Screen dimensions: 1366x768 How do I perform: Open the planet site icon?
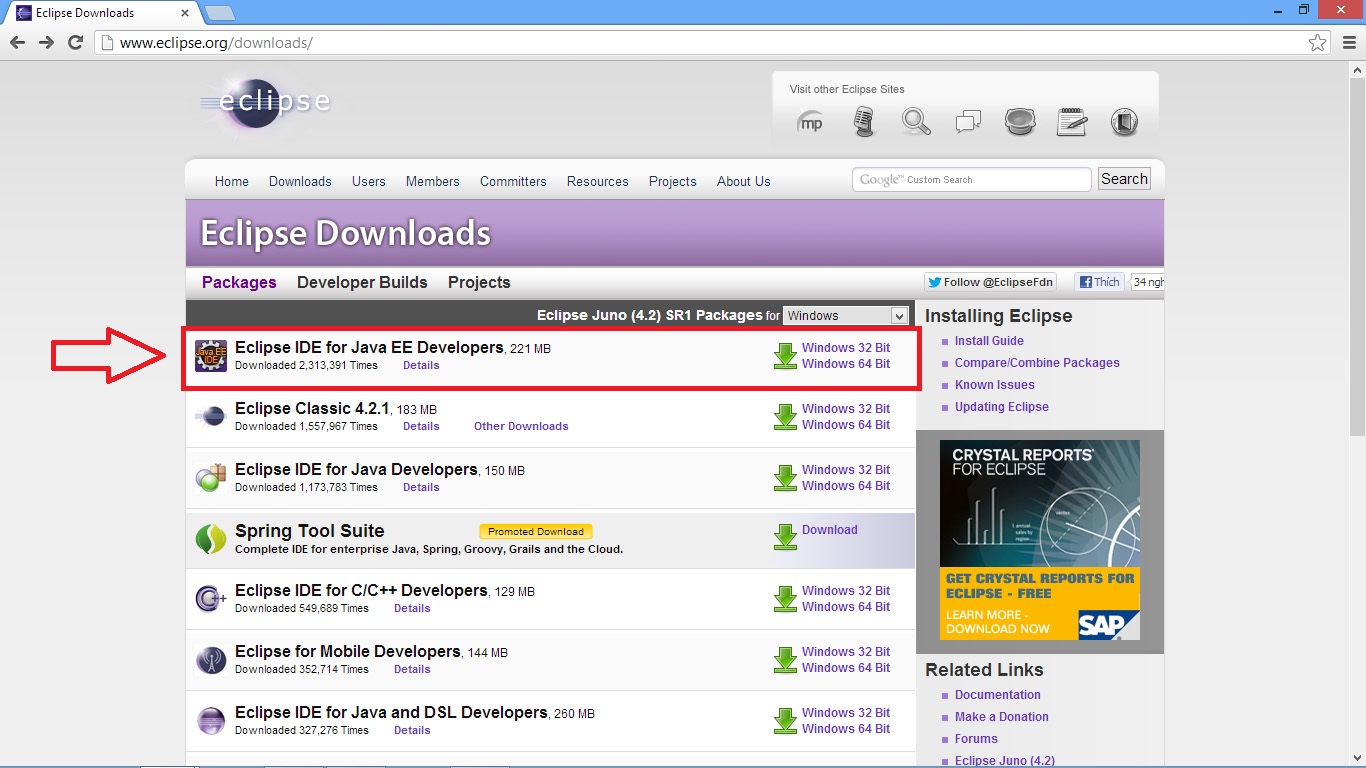(1020, 122)
